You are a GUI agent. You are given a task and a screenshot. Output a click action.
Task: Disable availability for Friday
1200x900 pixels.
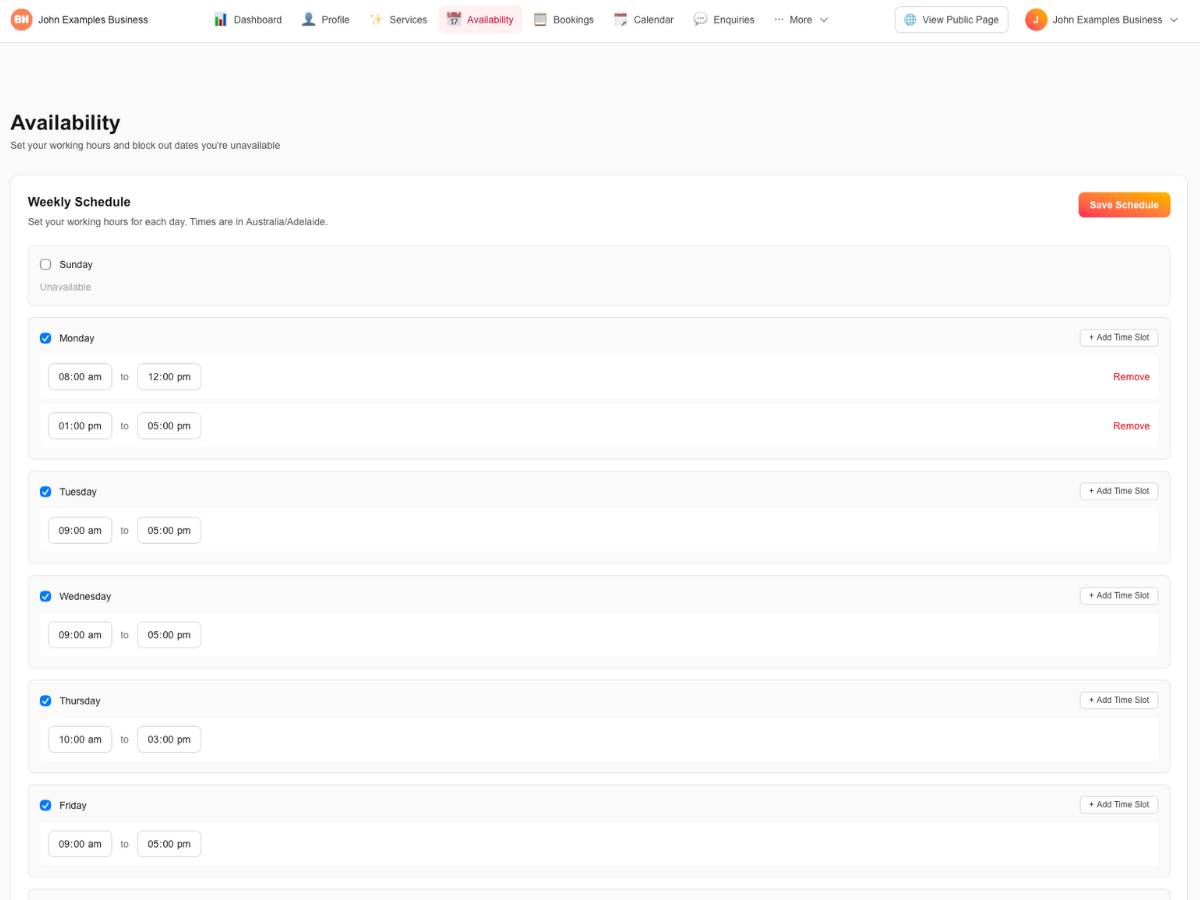point(45,805)
